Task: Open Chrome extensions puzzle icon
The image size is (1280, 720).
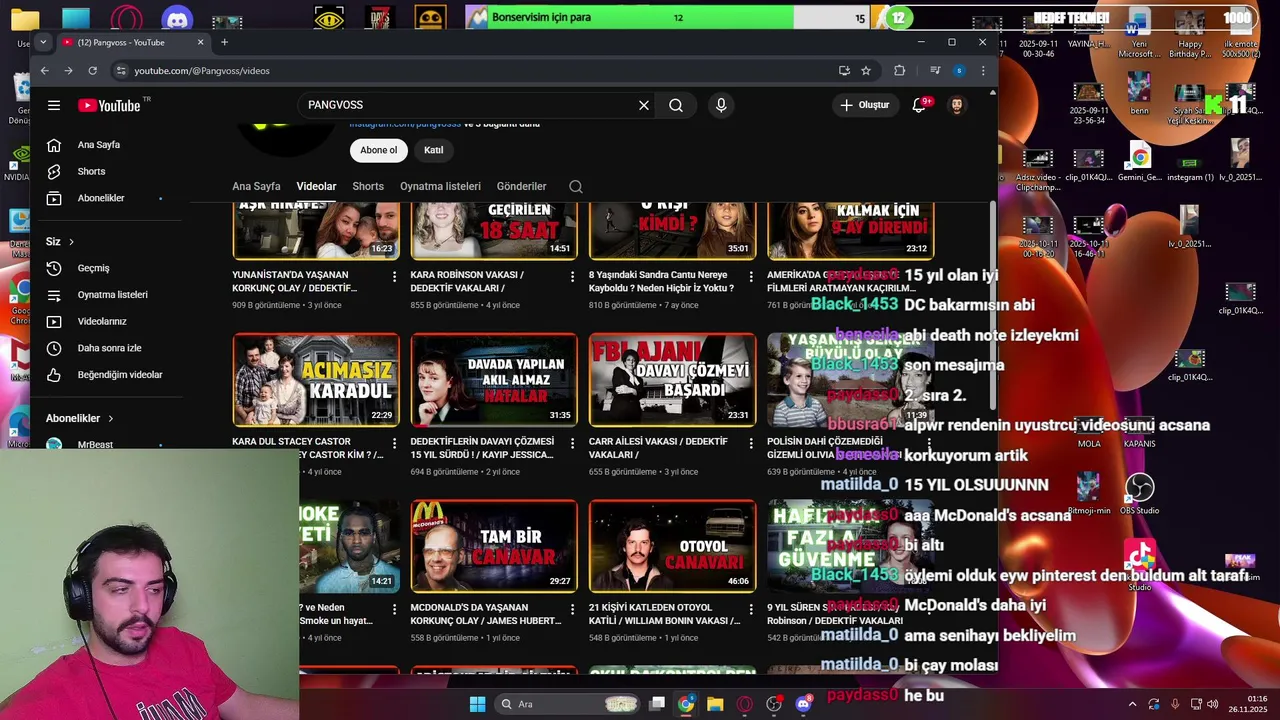Action: [899, 71]
